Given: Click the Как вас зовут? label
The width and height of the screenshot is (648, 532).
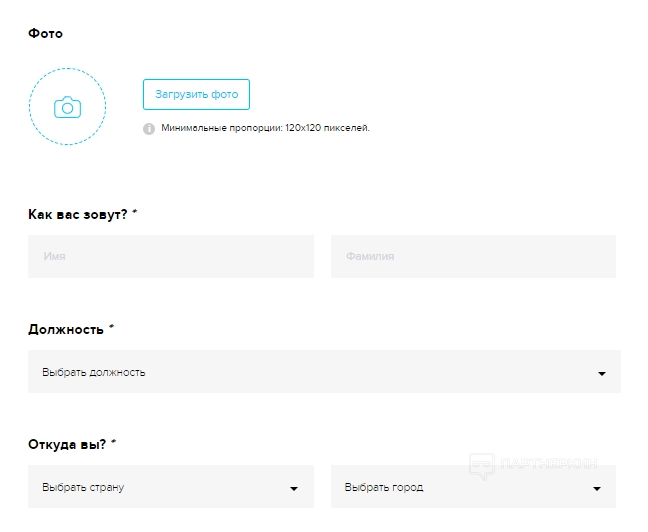Looking at the screenshot, I should (x=78, y=214).
